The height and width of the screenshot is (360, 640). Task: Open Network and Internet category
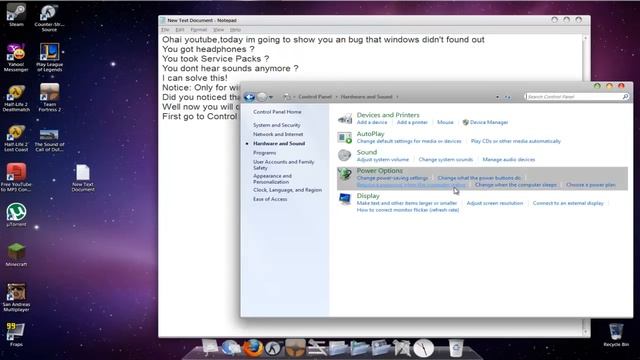(278, 134)
